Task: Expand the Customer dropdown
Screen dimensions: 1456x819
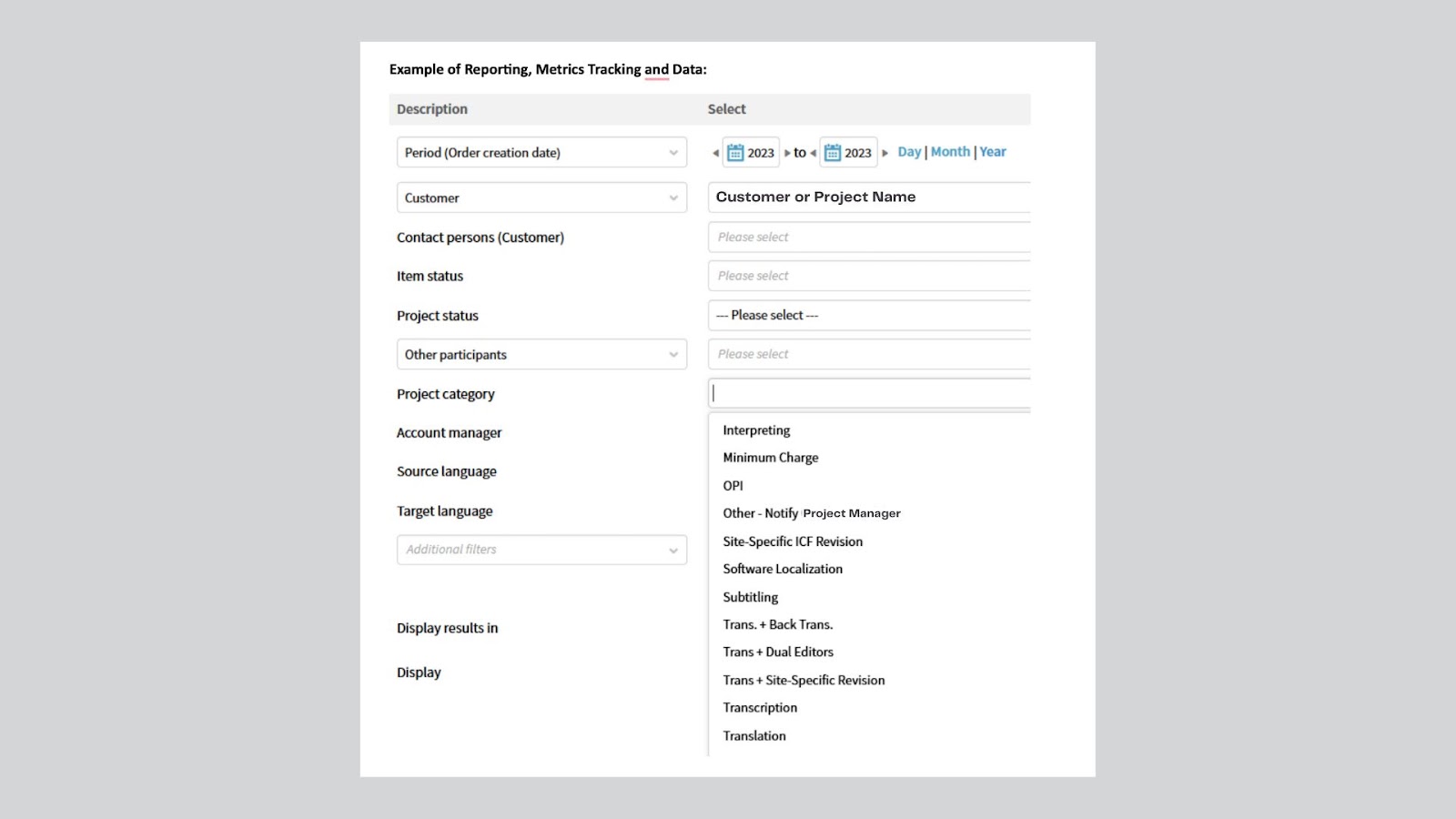Action: pyautogui.click(x=541, y=197)
